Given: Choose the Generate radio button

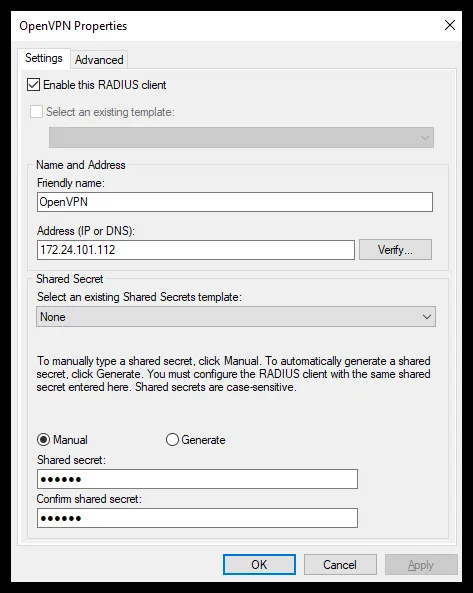Looking at the screenshot, I should (x=172, y=439).
